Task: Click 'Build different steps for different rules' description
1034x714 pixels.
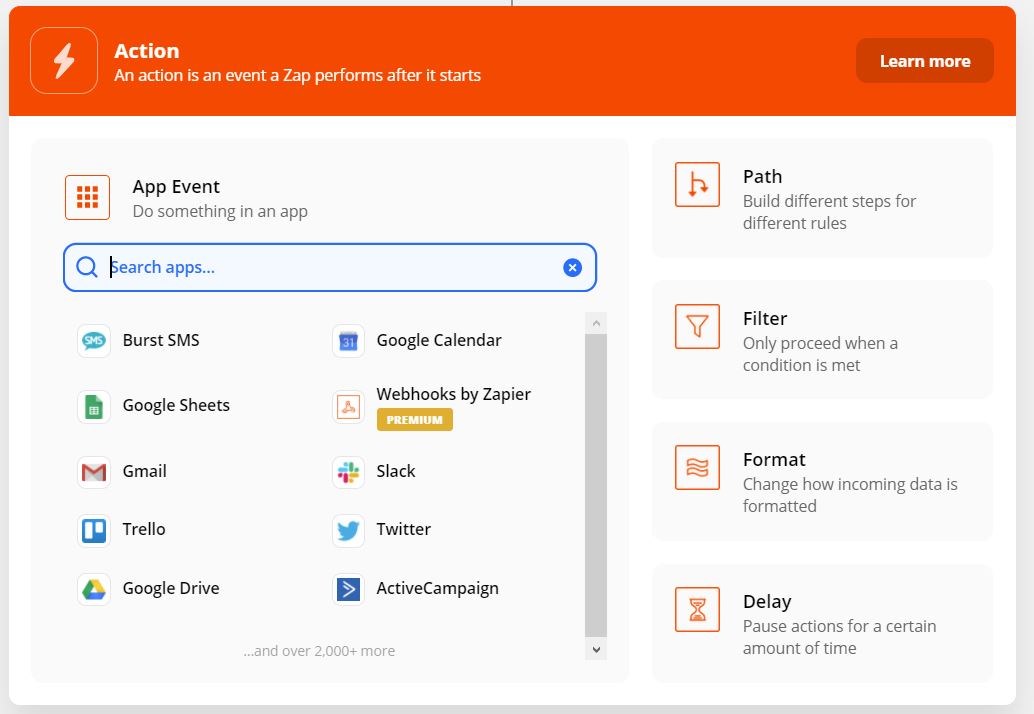Action: coord(829,212)
